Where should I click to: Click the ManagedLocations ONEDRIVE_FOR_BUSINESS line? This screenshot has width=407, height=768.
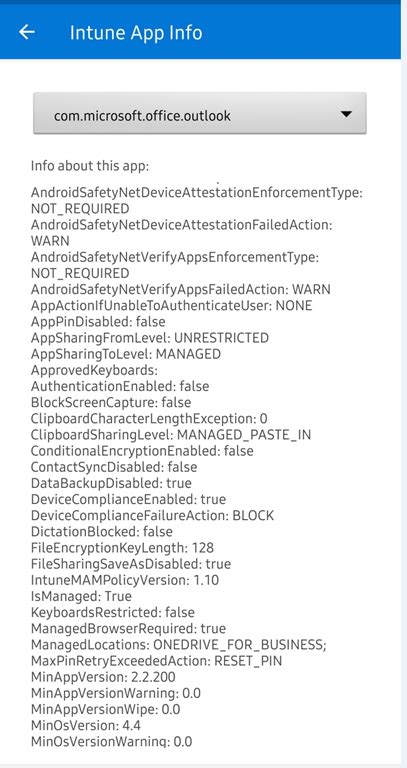179,645
